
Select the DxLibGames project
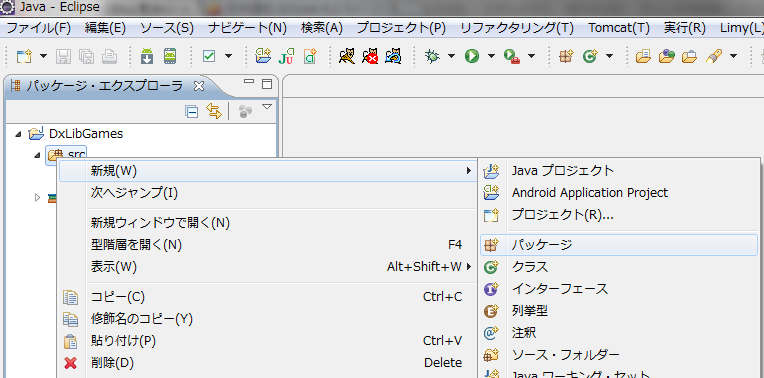[86, 133]
